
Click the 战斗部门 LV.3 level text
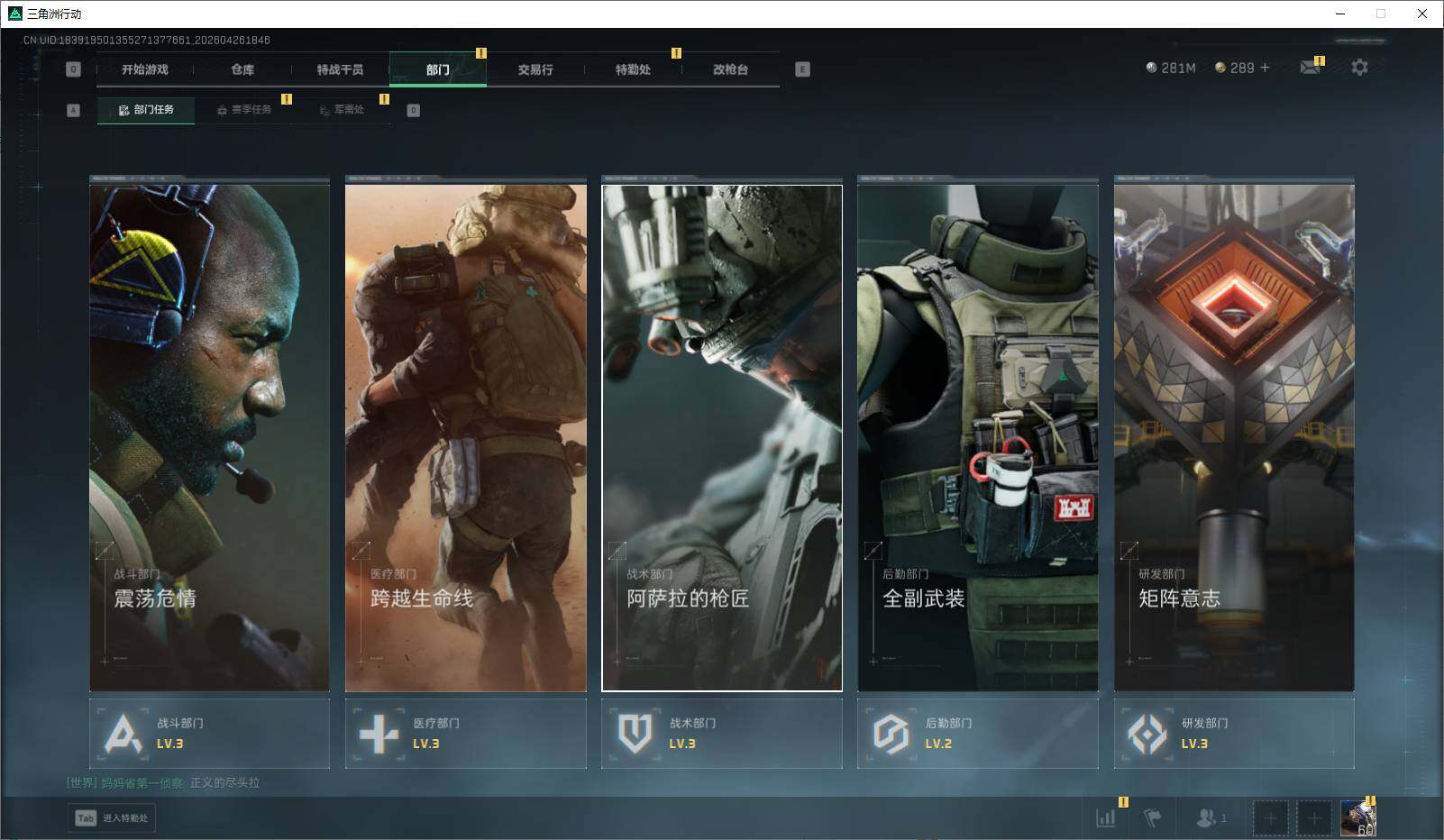click(x=170, y=744)
